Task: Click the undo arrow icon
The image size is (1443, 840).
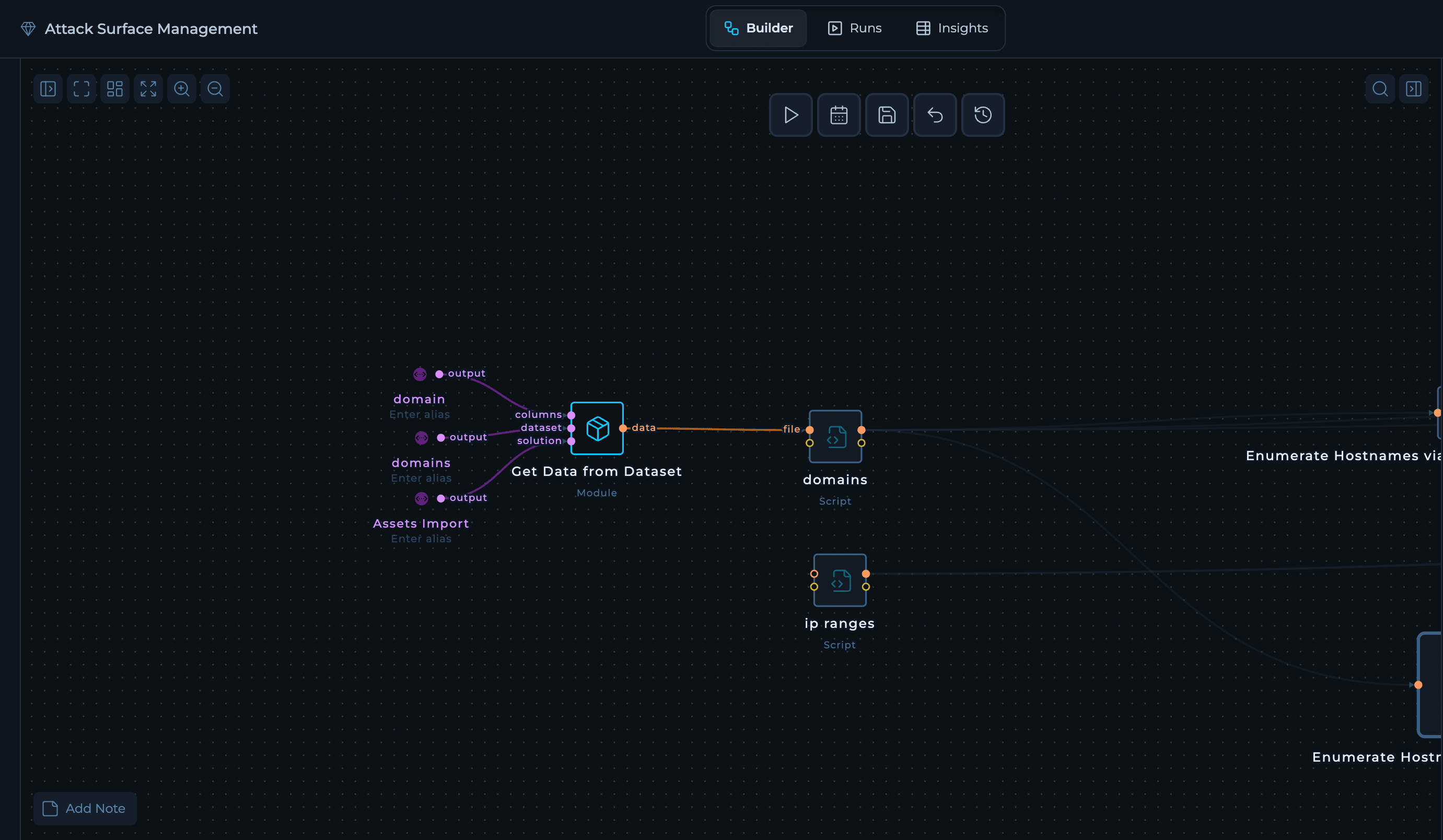Action: pos(935,115)
